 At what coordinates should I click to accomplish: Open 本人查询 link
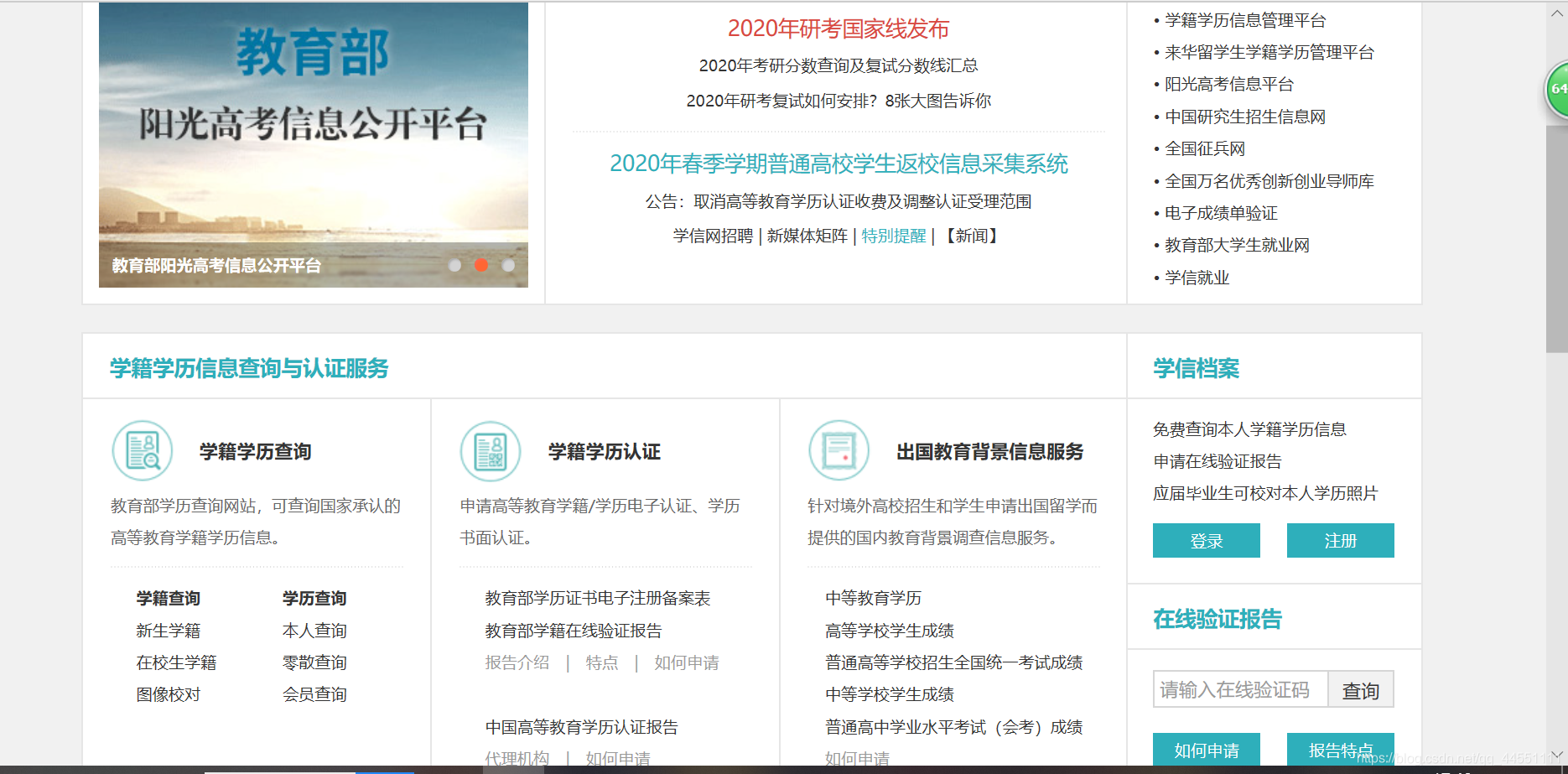click(314, 631)
